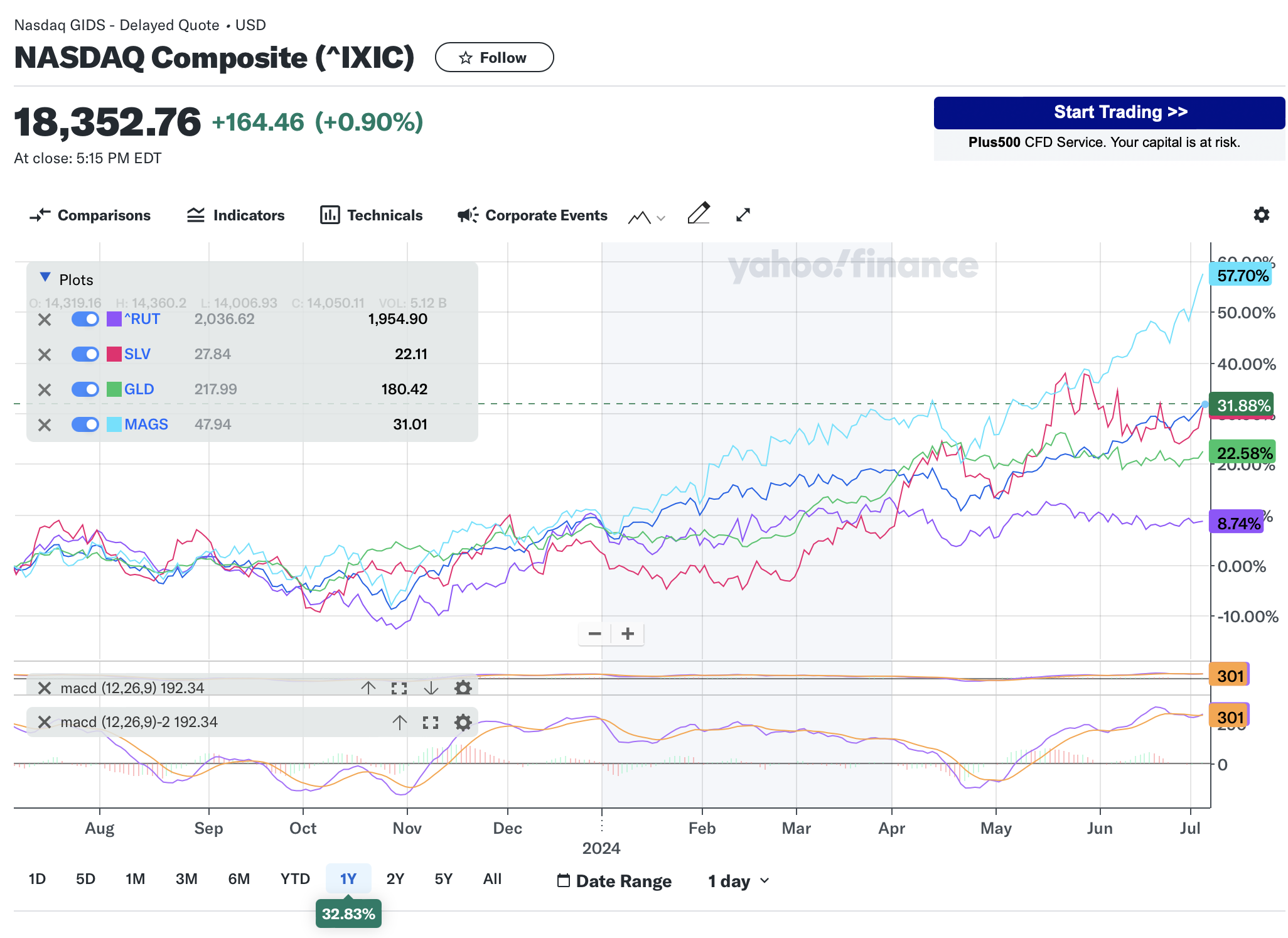Collapse the Plots legend panel
1288x938 pixels.
45,278
